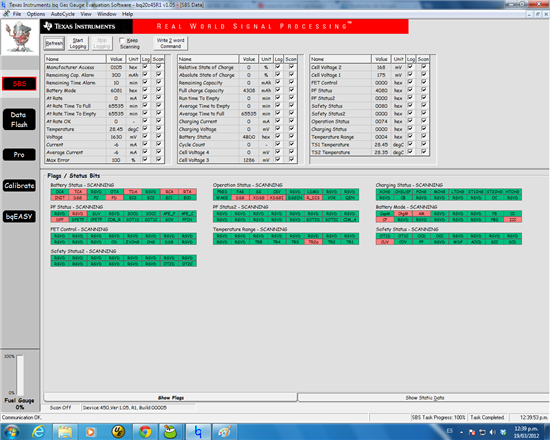Click the Operation Status value 0074

pyautogui.click(x=381, y=121)
